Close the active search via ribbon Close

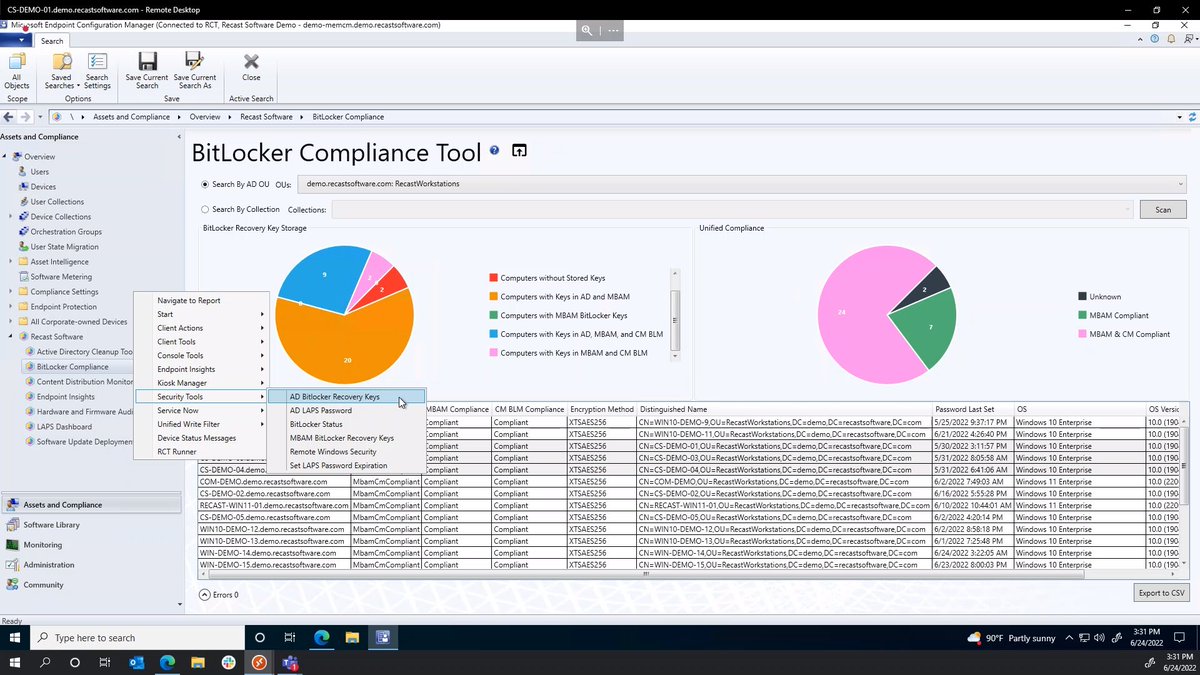point(251,67)
